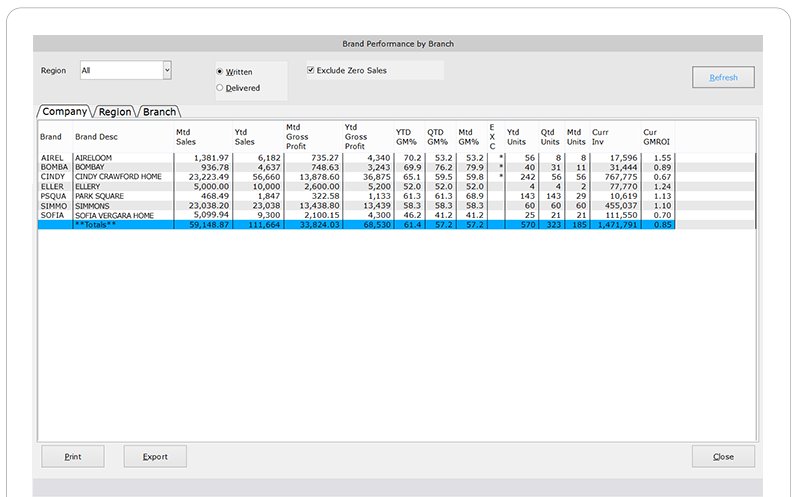The width and height of the screenshot is (800, 497).
Task: Click Mtd Sales value 936.78
Action: coord(215,167)
